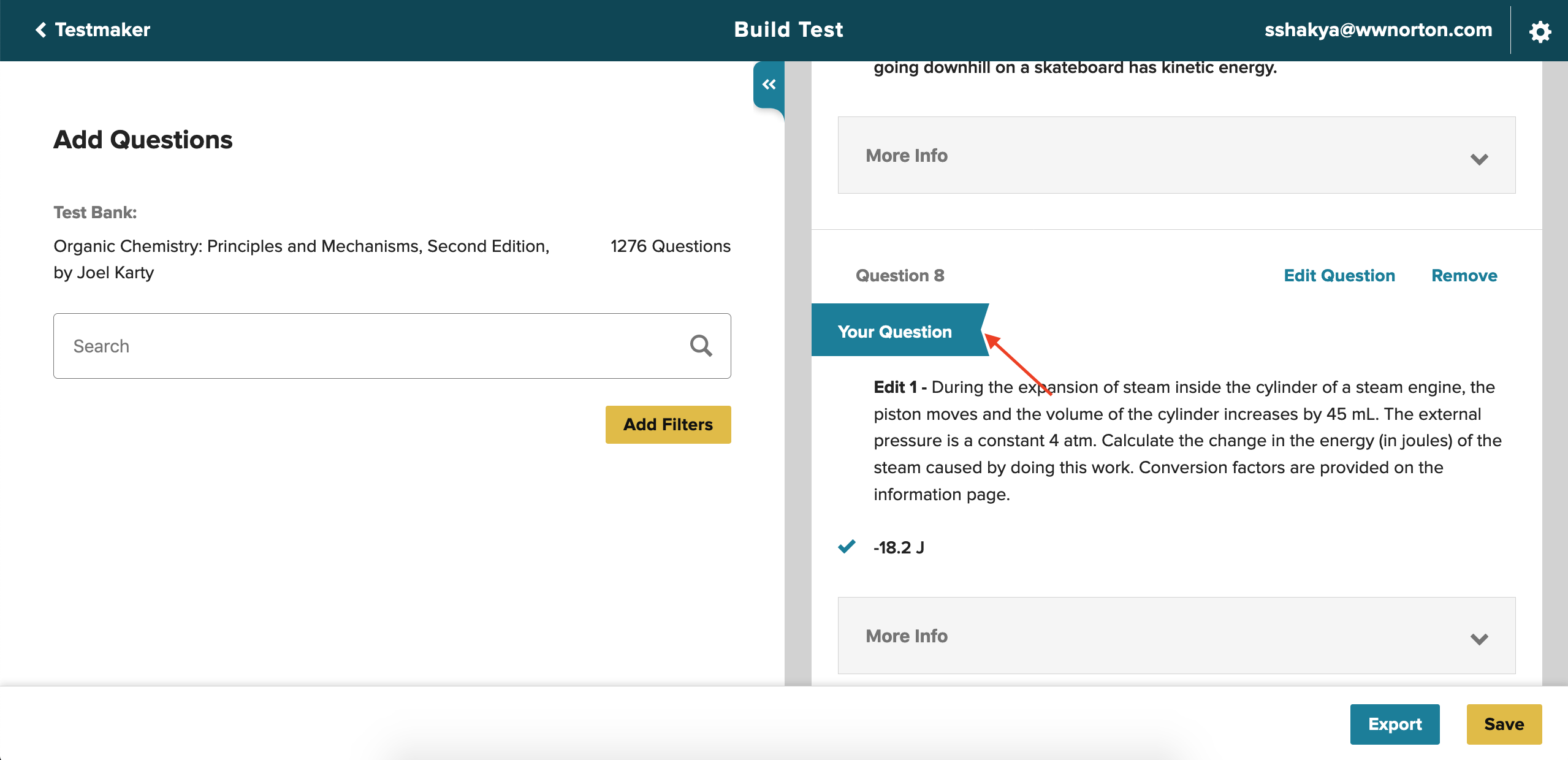Focus the Search input field

point(368,346)
